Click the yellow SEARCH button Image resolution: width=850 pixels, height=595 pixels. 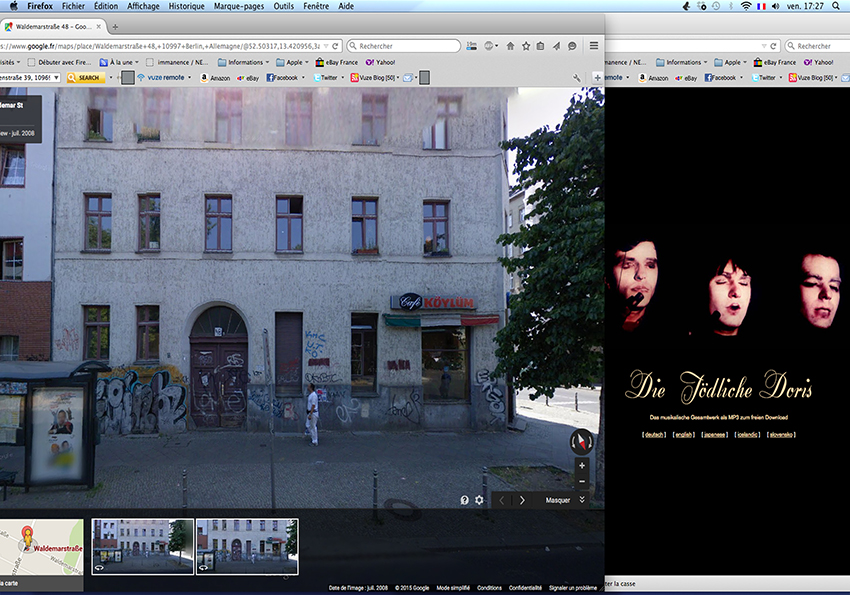85,78
